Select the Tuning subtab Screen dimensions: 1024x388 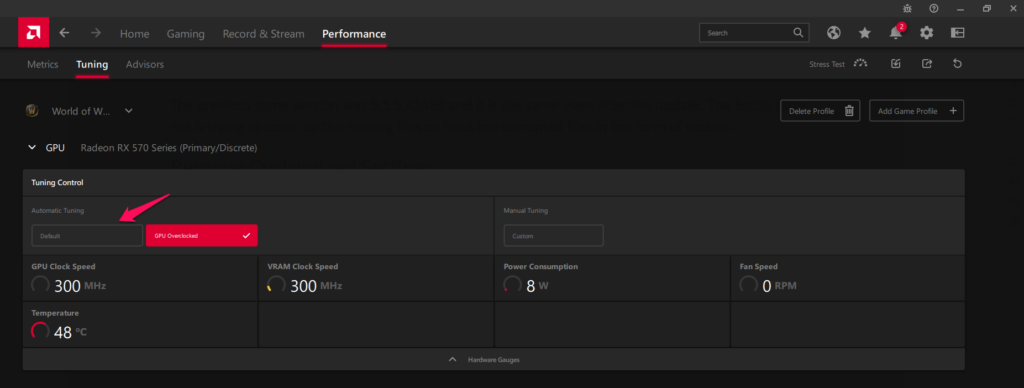click(x=92, y=65)
